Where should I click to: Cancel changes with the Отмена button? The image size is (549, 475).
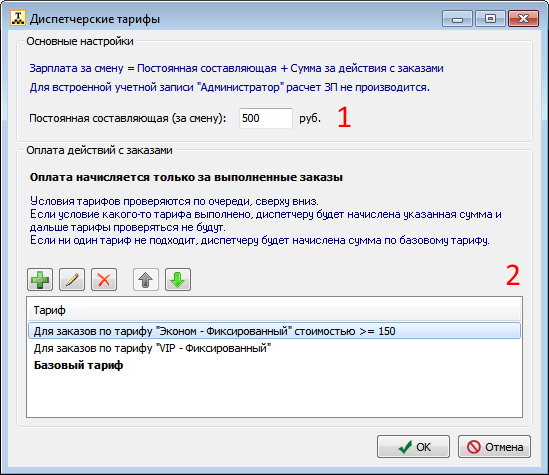(x=494, y=447)
